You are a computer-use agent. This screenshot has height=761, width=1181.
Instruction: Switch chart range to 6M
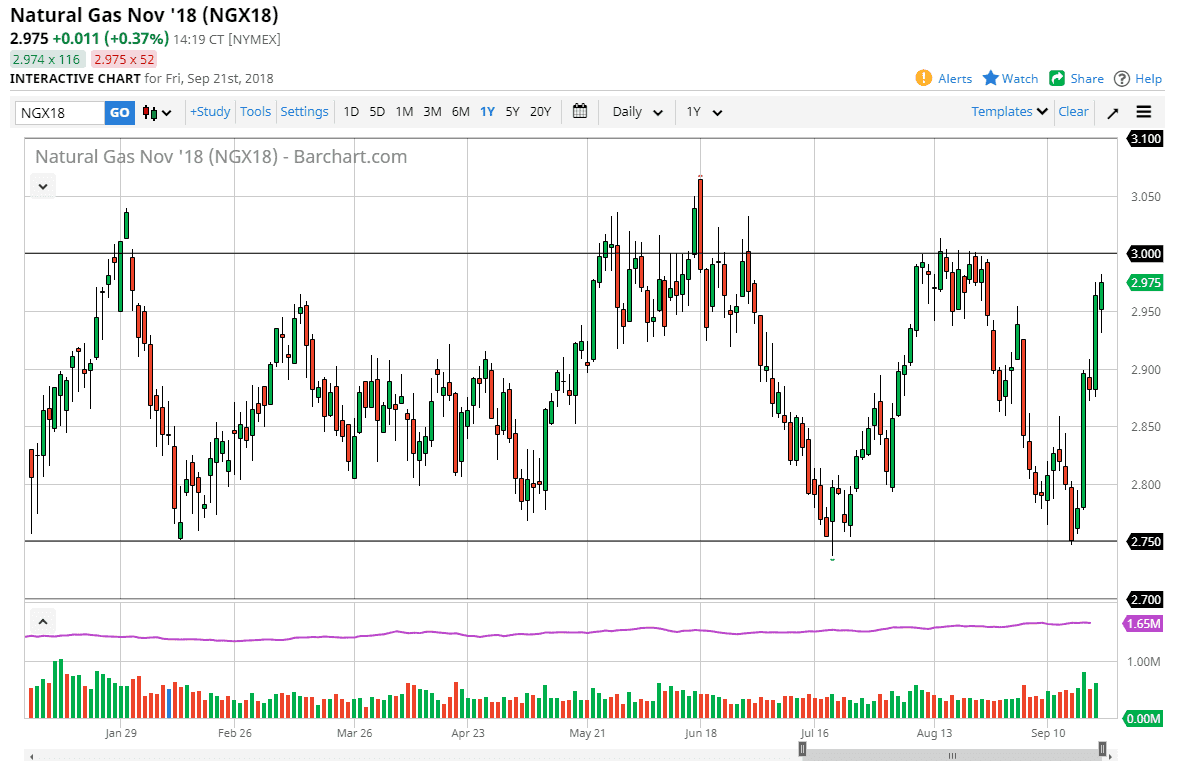(x=460, y=112)
